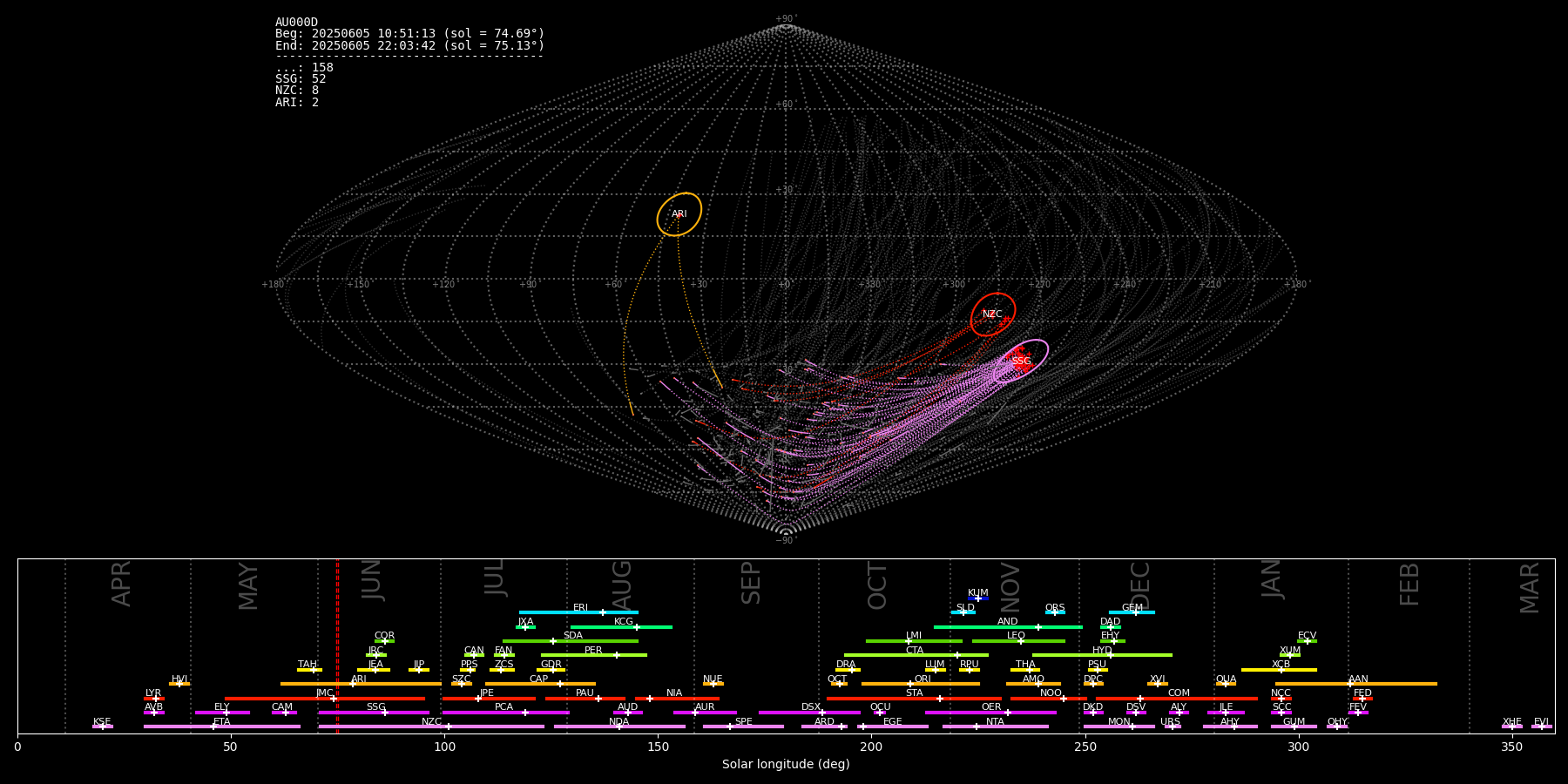The height and width of the screenshot is (784, 1568).
Task: Select the cyan ERI shower bar
Action: [x=578, y=612]
